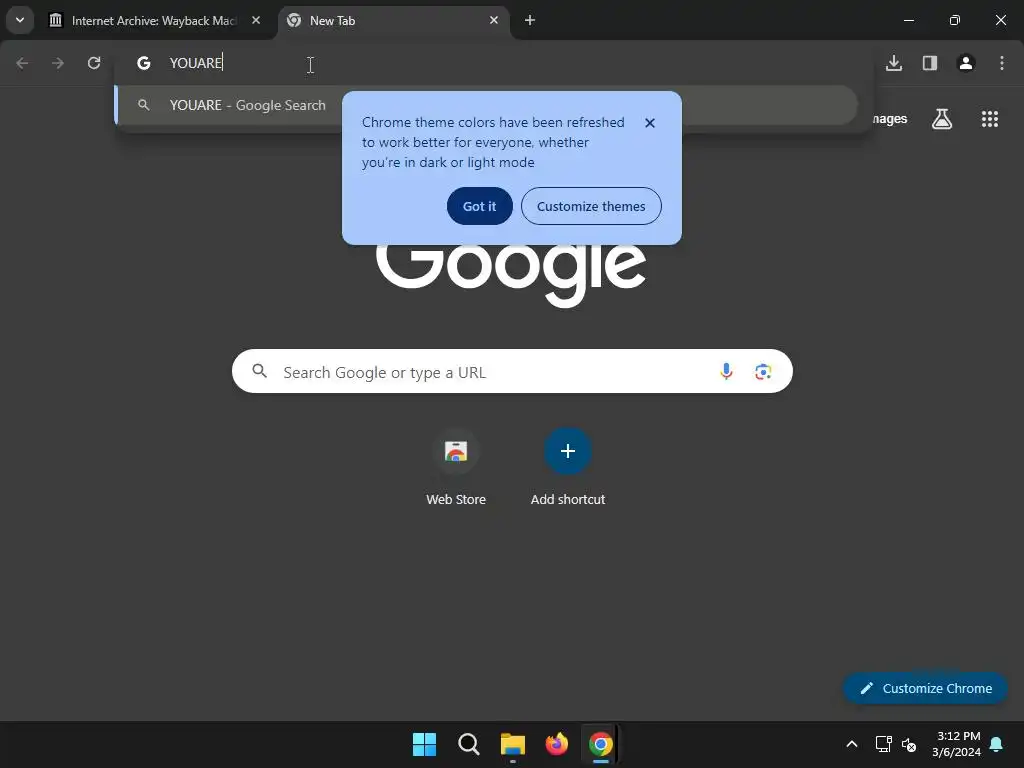Image resolution: width=1024 pixels, height=768 pixels.
Task: Click the Got it button
Action: pos(479,206)
